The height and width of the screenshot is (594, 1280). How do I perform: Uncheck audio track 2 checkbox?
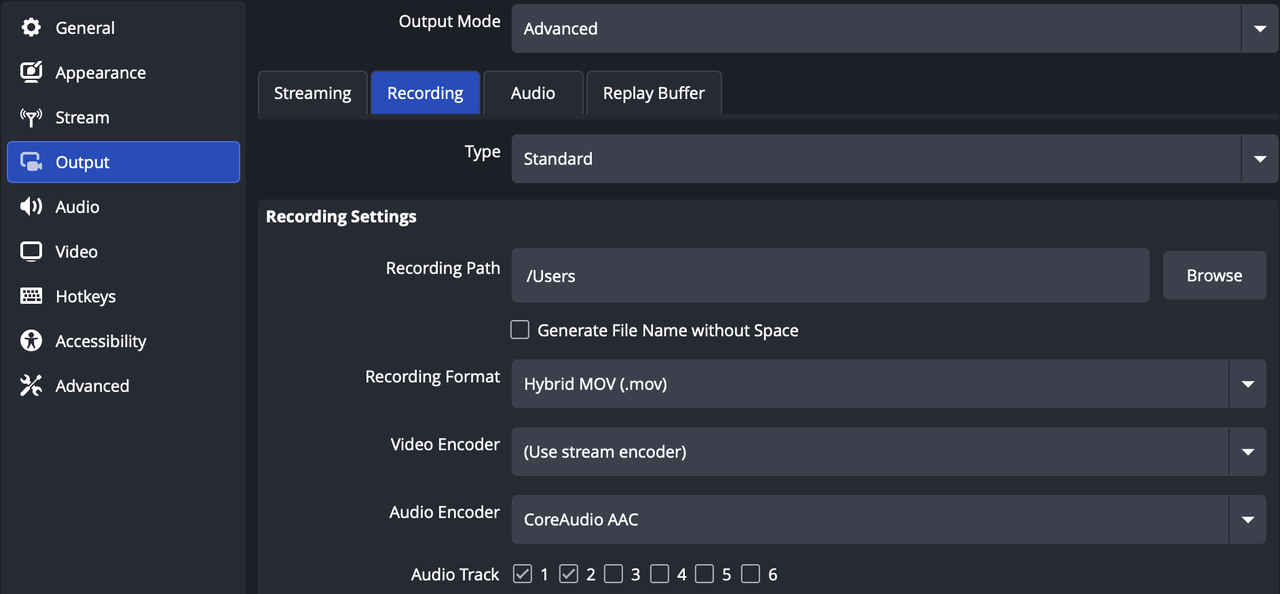568,574
